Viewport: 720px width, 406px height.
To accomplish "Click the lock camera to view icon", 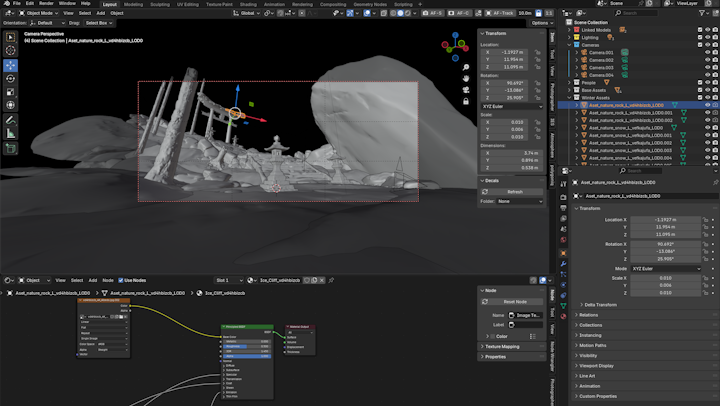I will point(466,101).
